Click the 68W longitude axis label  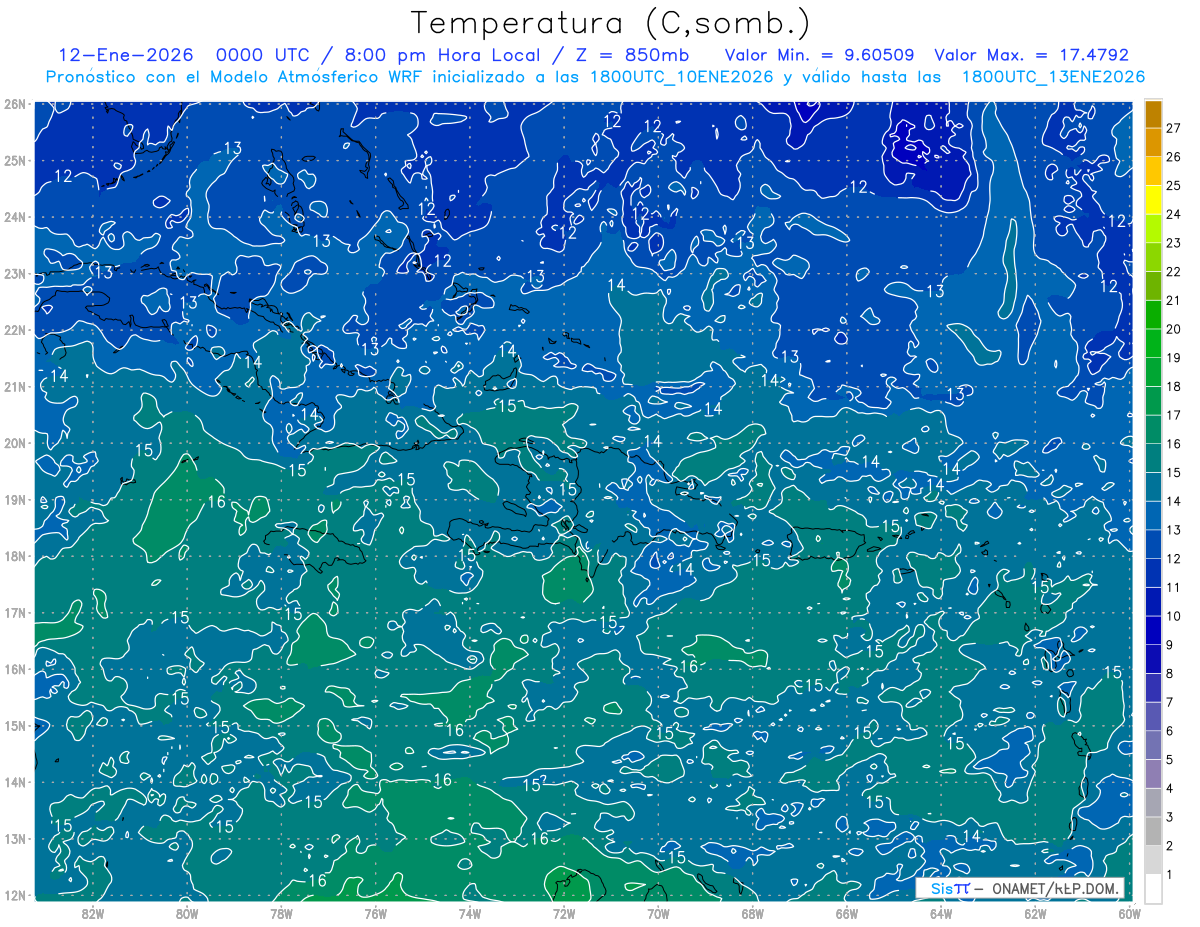pyautogui.click(x=753, y=914)
